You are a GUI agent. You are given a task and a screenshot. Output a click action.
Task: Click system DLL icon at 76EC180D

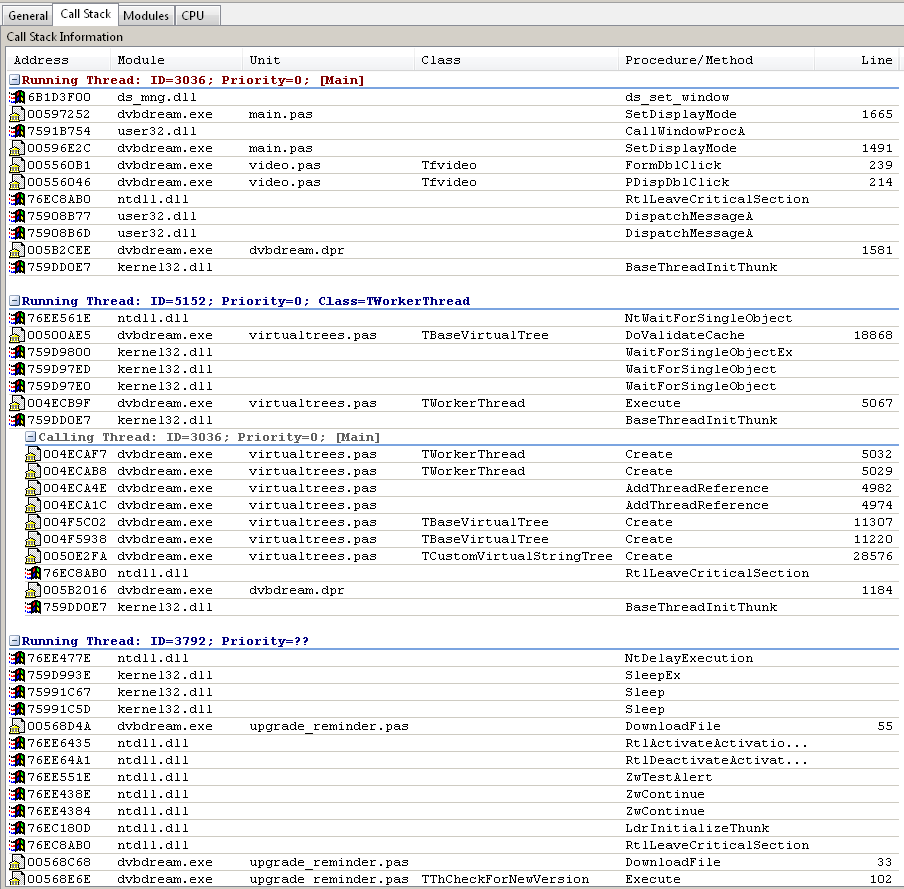[x=17, y=828]
